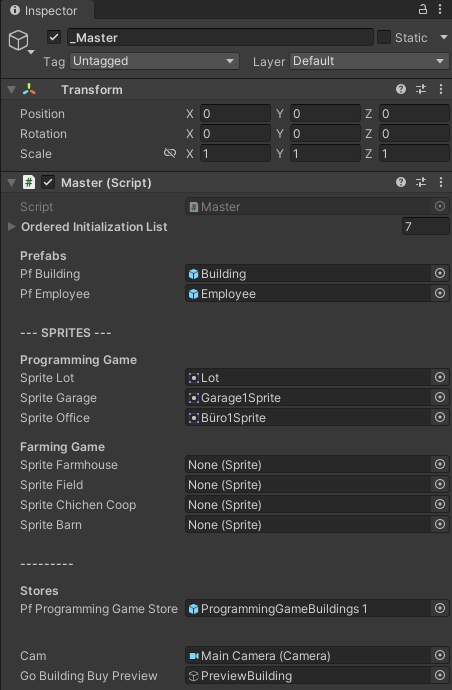This screenshot has height=690, width=452.
Task: Open Transform preset settings icon
Action: 421,89
